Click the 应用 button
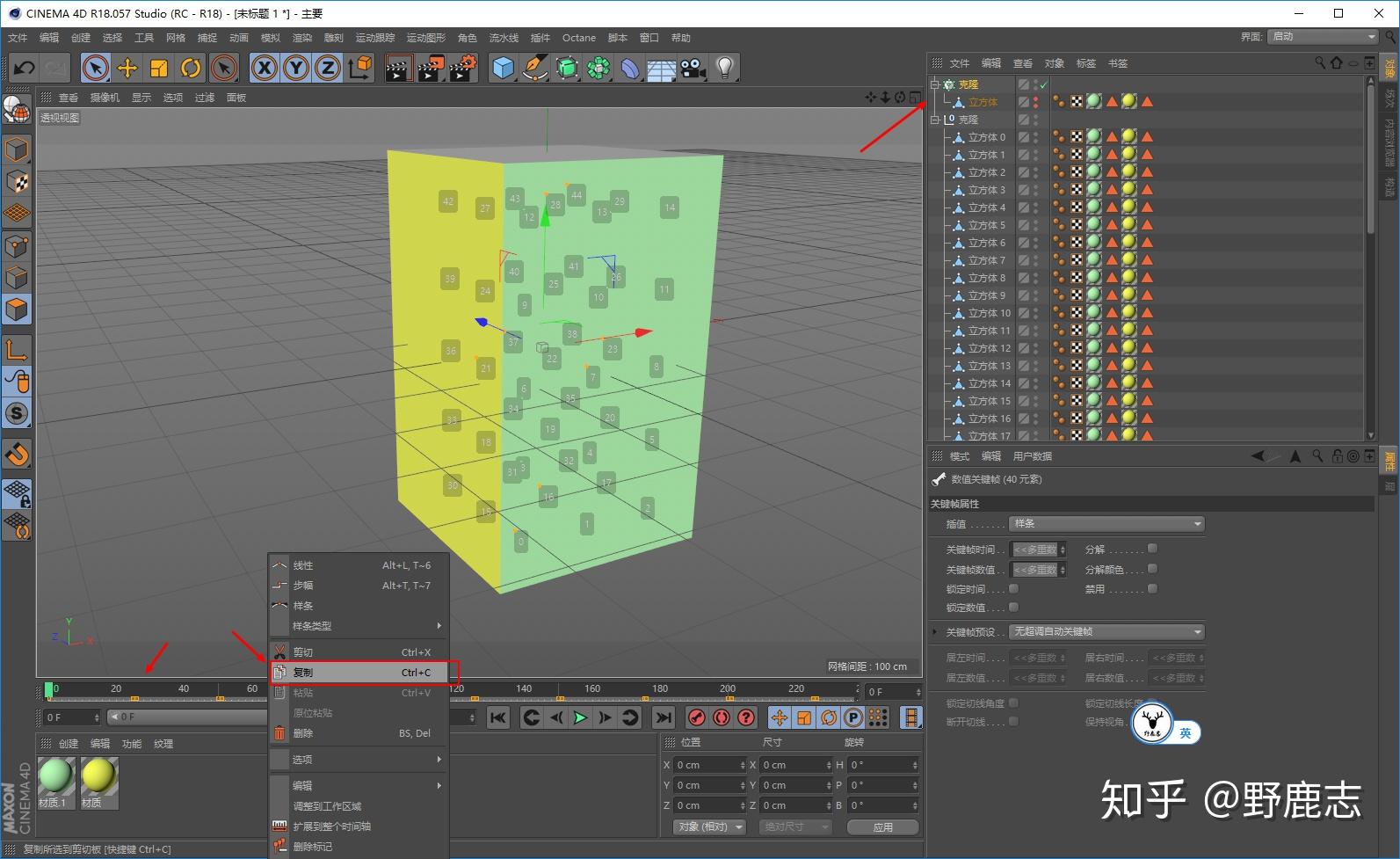 coord(882,827)
